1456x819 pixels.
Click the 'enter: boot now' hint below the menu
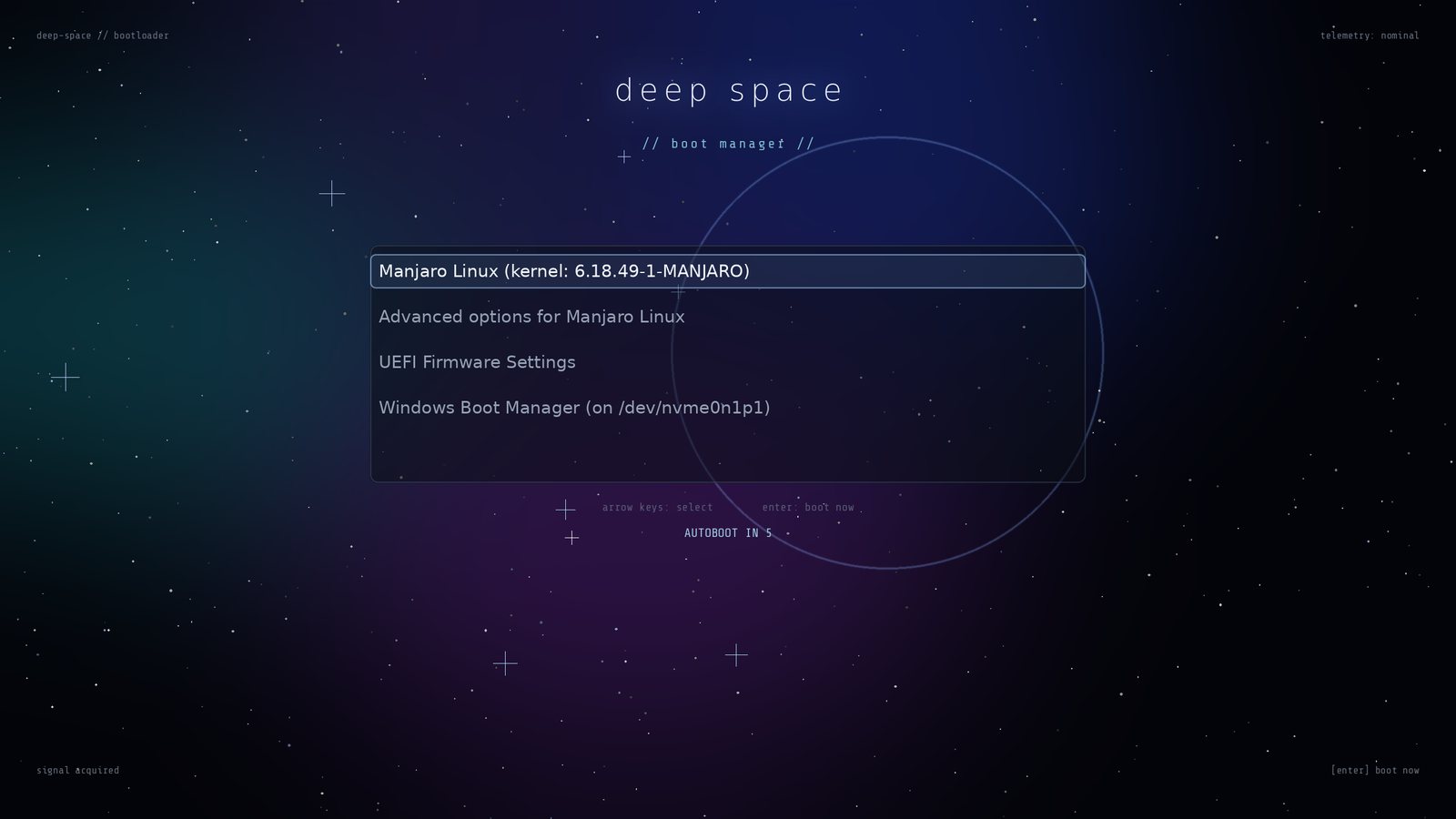(808, 508)
